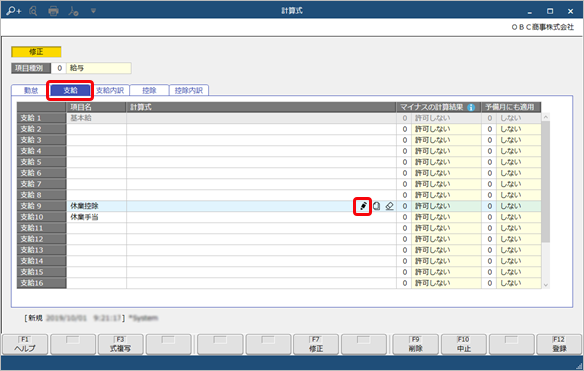Click the eraser icon in 支給 9 row

click(x=389, y=206)
